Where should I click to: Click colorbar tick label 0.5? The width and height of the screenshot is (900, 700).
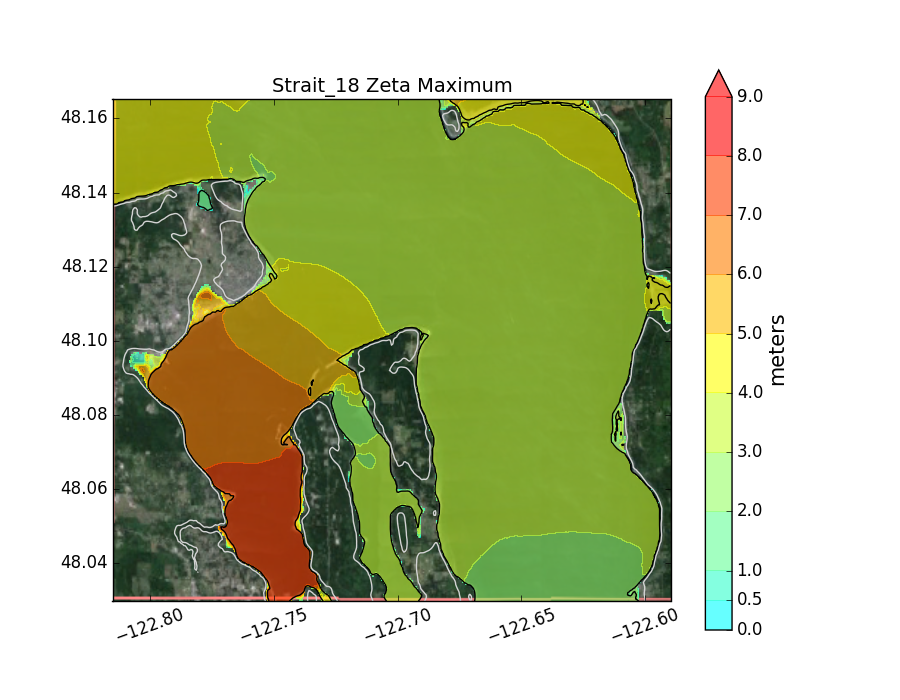750,599
